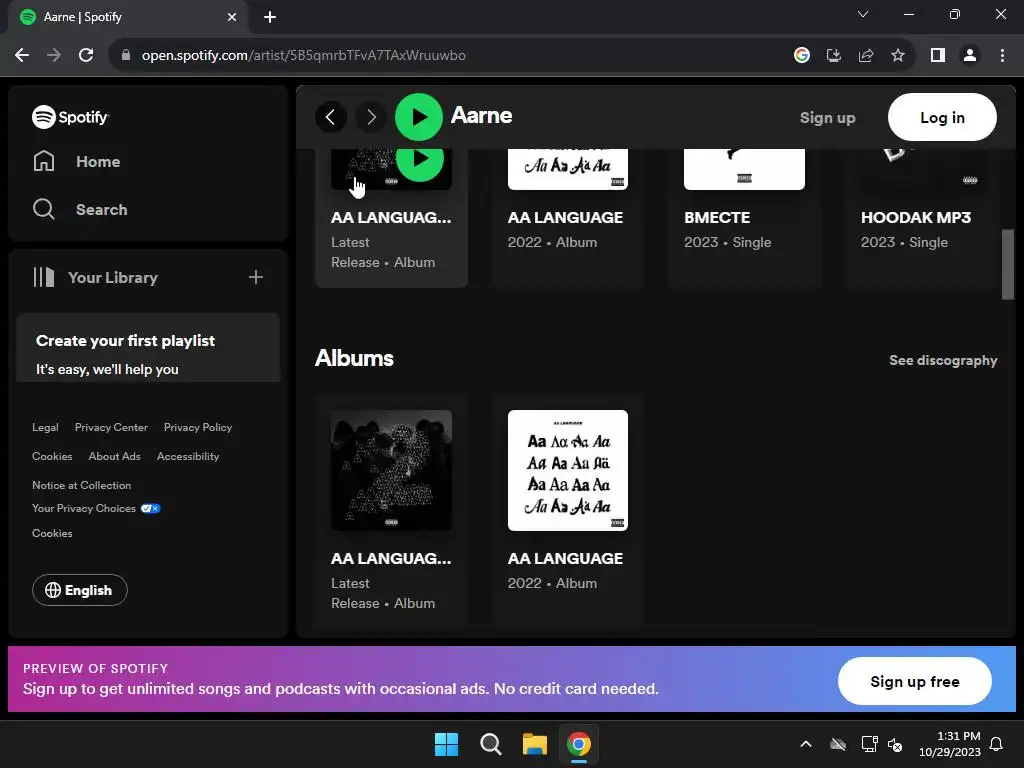Viewport: 1024px width, 768px height.
Task: Open a new browser tab
Action: [x=270, y=17]
